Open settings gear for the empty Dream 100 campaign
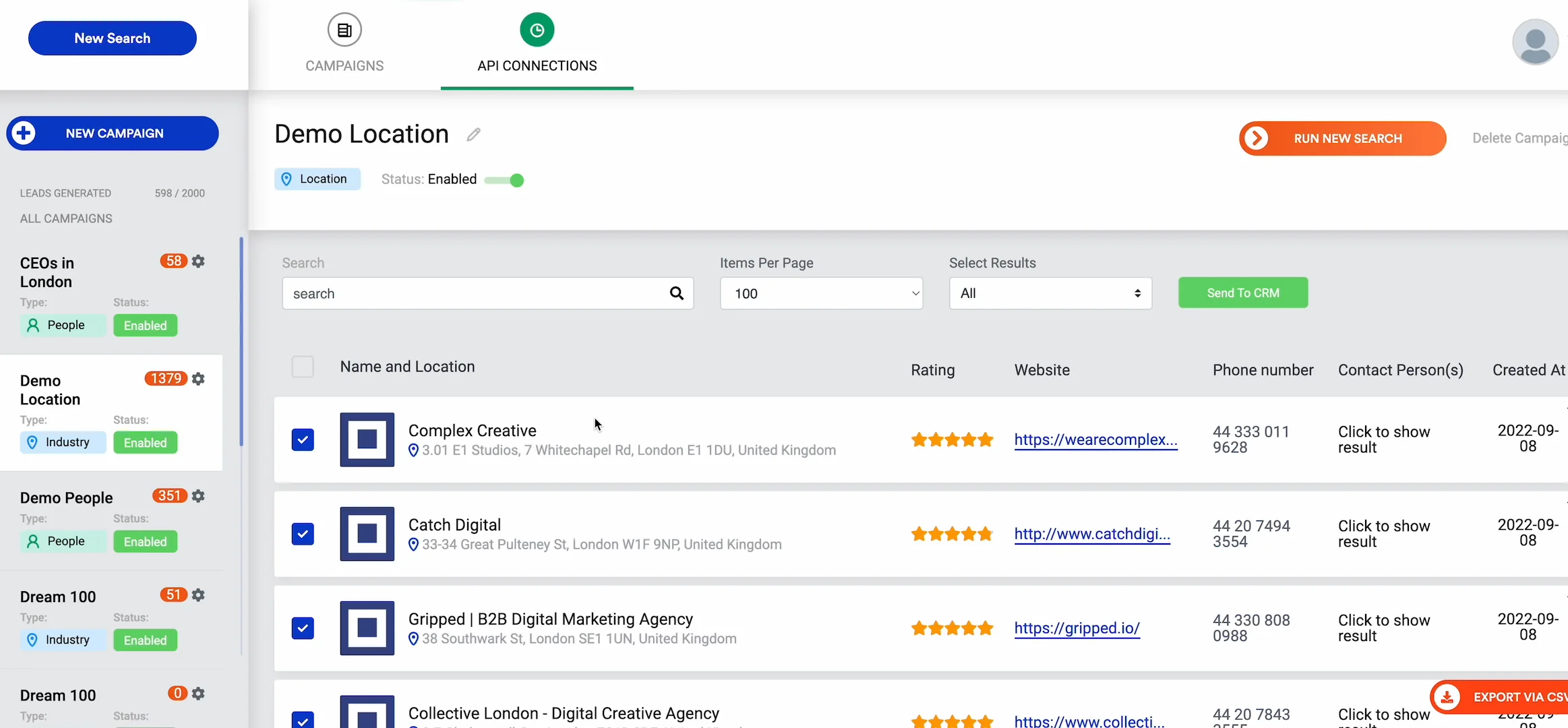 (198, 693)
